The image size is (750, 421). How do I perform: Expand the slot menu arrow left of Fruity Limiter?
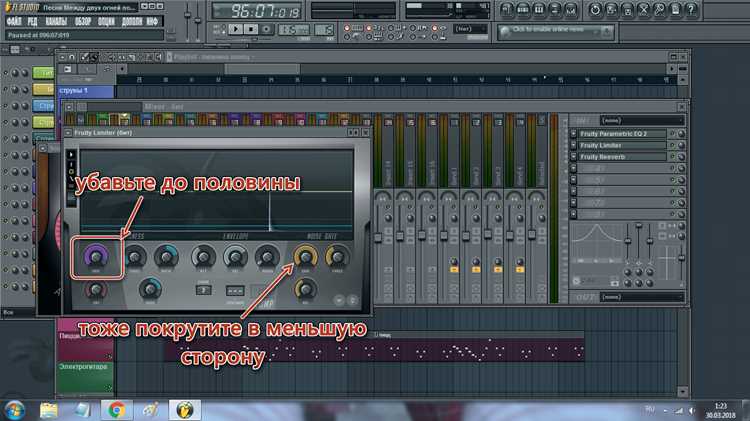(573, 145)
